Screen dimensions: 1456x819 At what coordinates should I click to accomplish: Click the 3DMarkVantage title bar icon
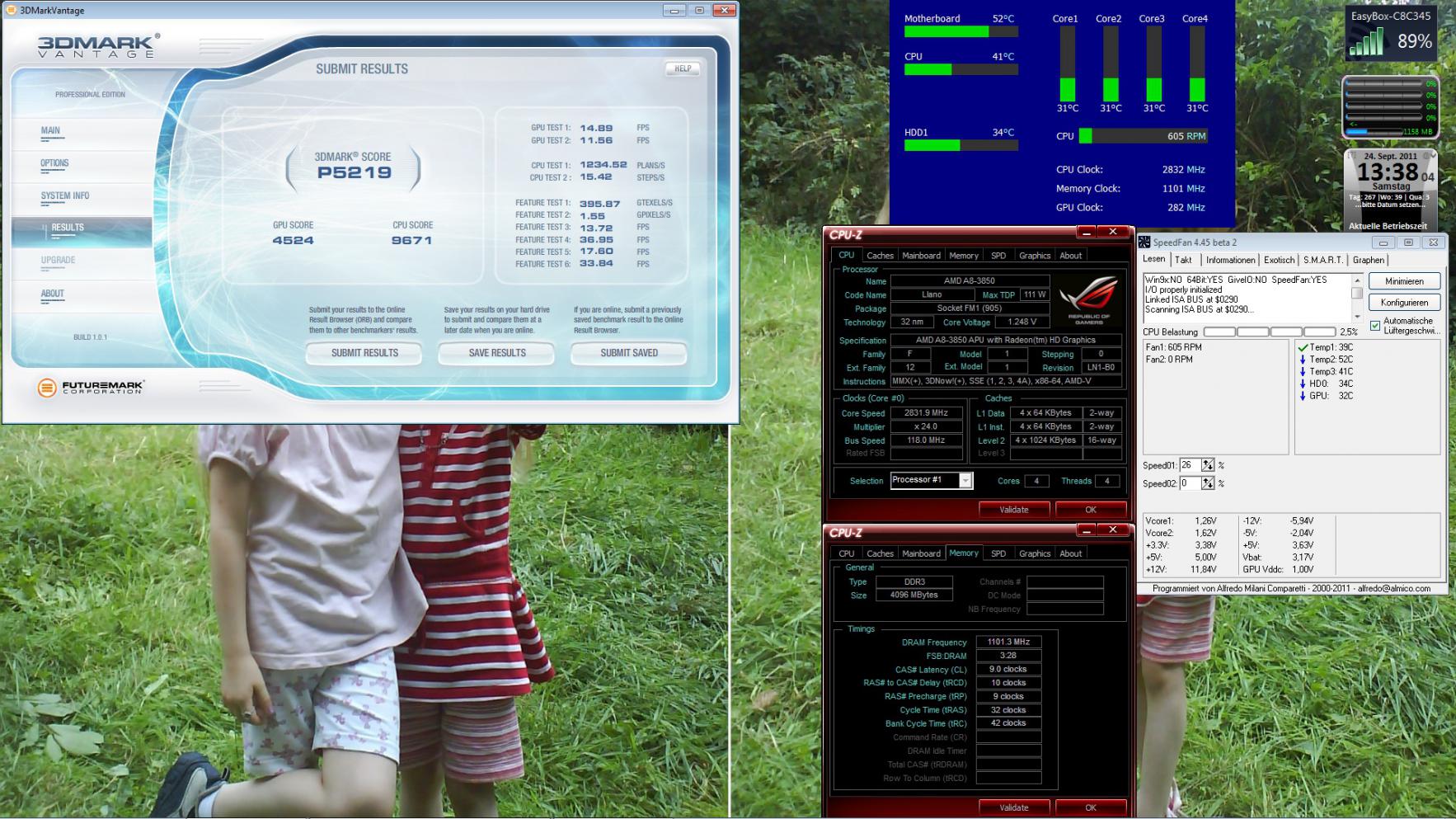point(11,10)
